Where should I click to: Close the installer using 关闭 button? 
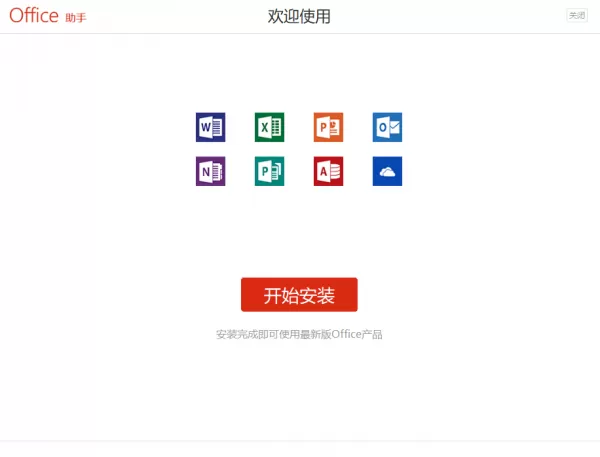tap(577, 15)
